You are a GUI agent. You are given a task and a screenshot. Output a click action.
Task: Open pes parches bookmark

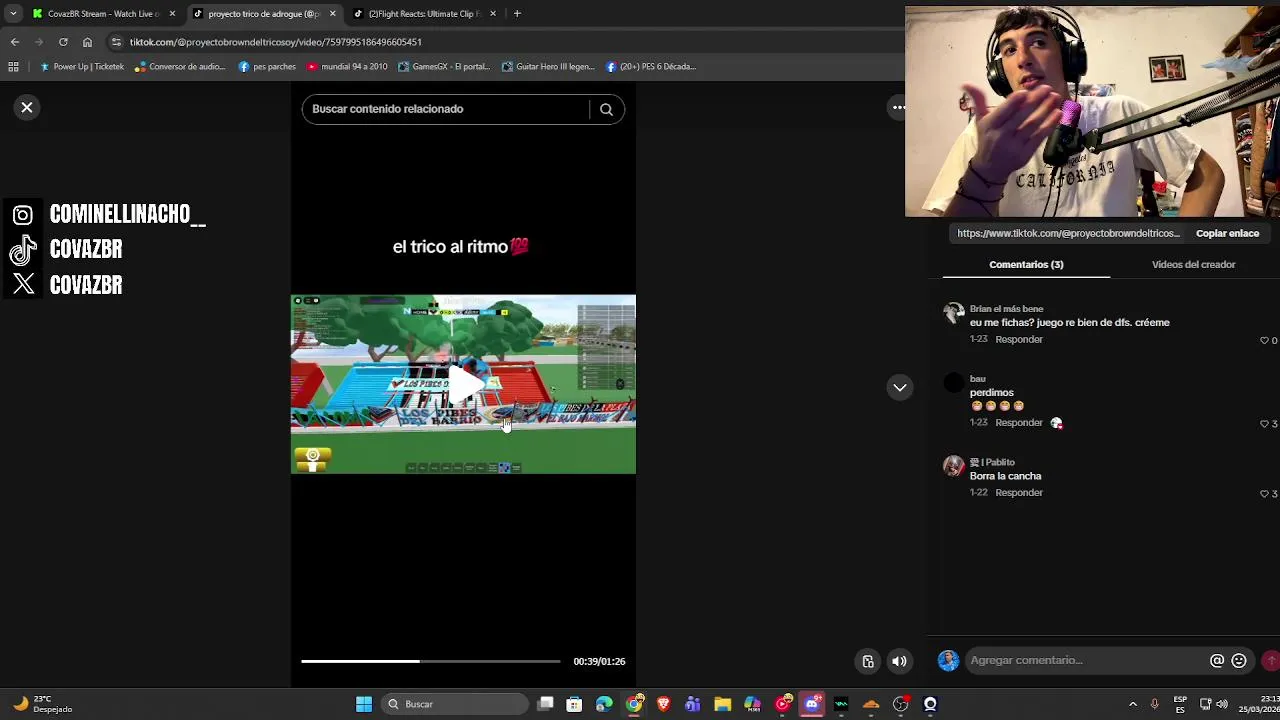(267, 67)
